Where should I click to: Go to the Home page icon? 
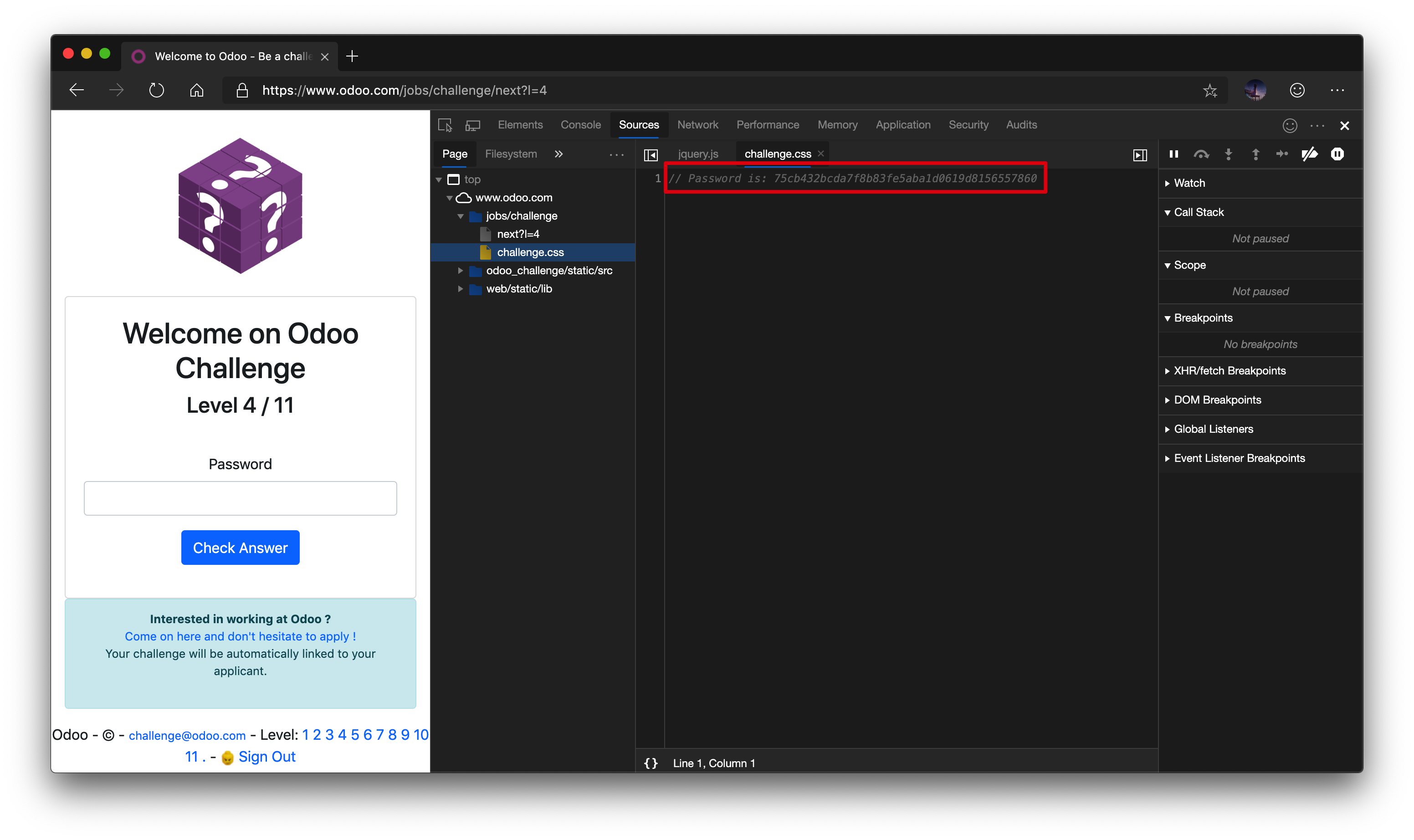[x=196, y=90]
